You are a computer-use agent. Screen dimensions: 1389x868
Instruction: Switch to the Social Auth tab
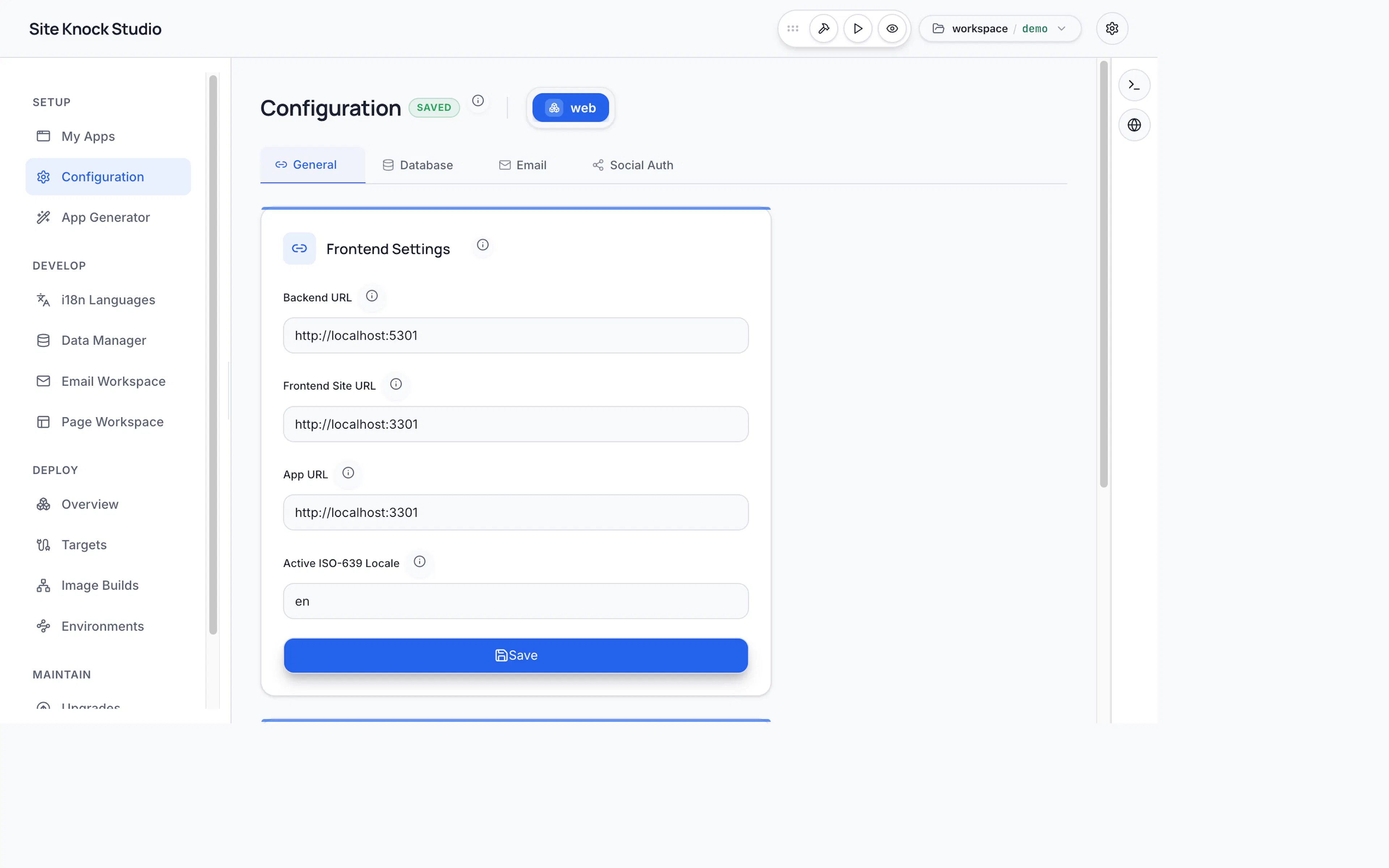click(x=633, y=165)
